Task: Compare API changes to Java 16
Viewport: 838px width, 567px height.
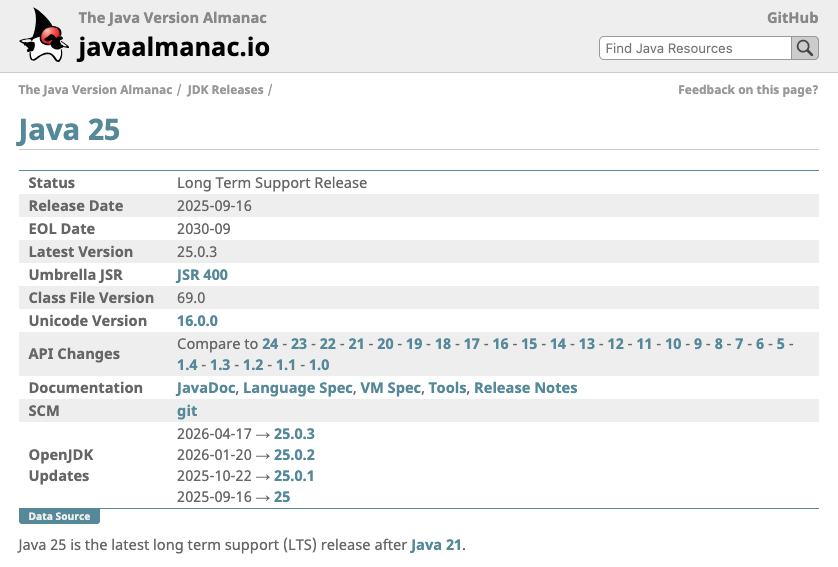Action: pyautogui.click(x=500, y=344)
